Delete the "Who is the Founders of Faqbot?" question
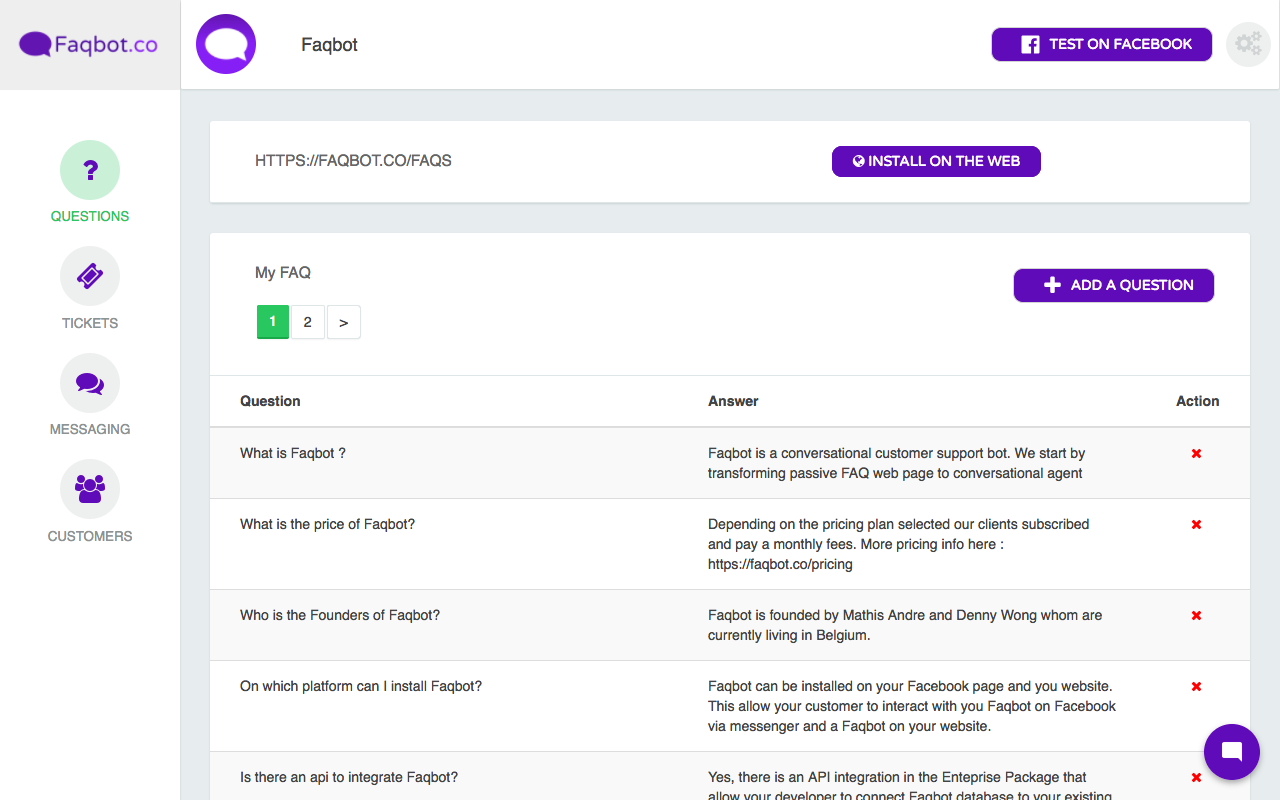 tap(1196, 616)
